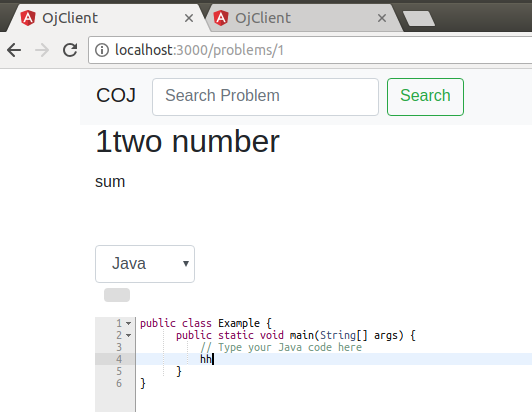
Task: Click the browser back arrow
Action: pos(14,50)
